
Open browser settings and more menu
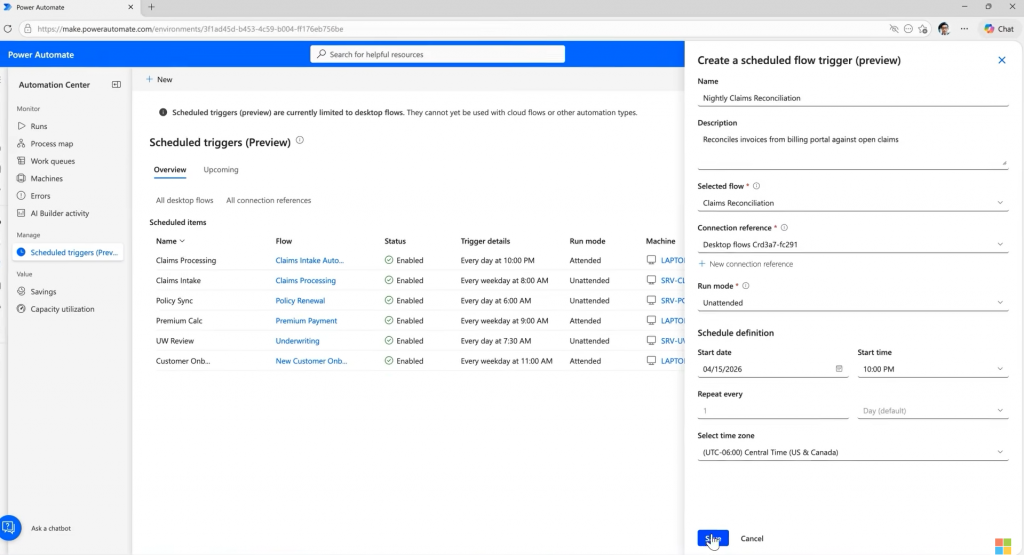(965, 29)
